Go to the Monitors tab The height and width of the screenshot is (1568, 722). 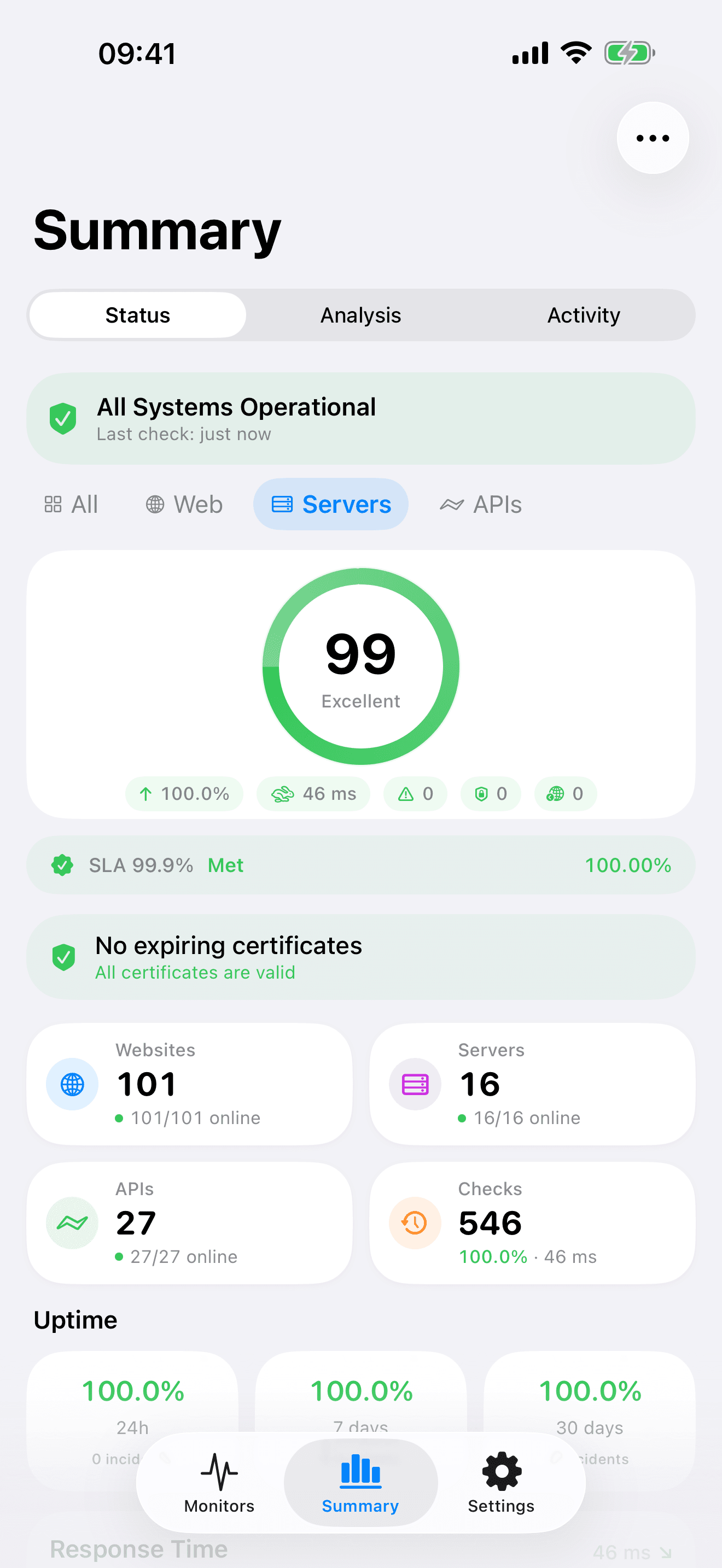219,1483
